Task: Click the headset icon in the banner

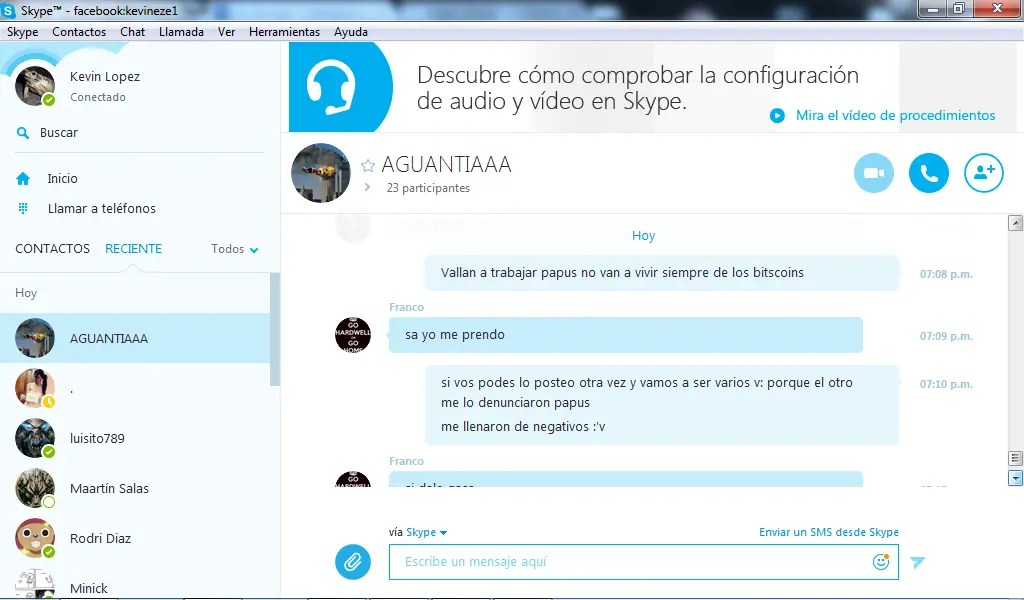Action: 331,87
